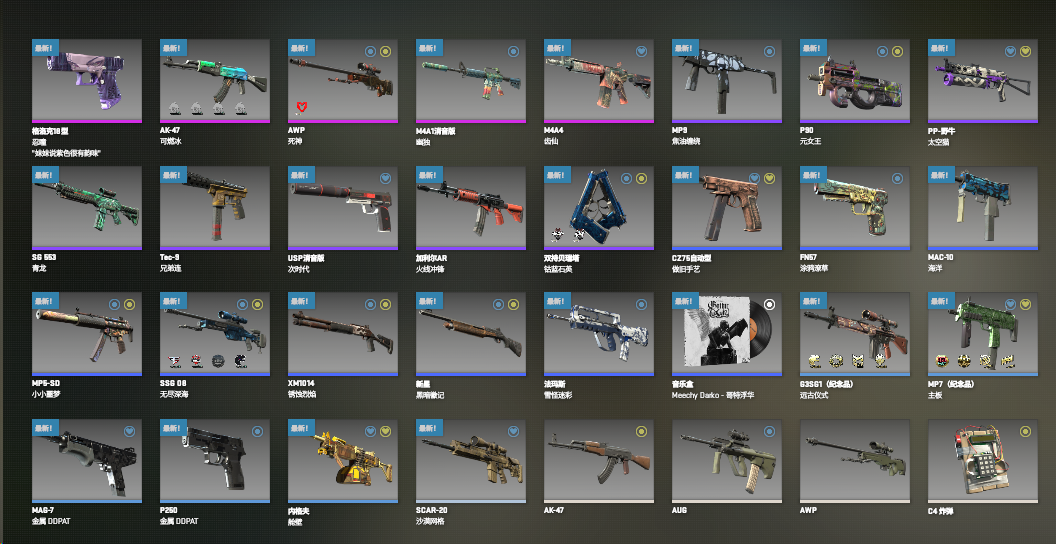Click the yellow circle icon on the C4 炸弹 item
Viewport: 1056px width, 544px height.
coord(1025,432)
